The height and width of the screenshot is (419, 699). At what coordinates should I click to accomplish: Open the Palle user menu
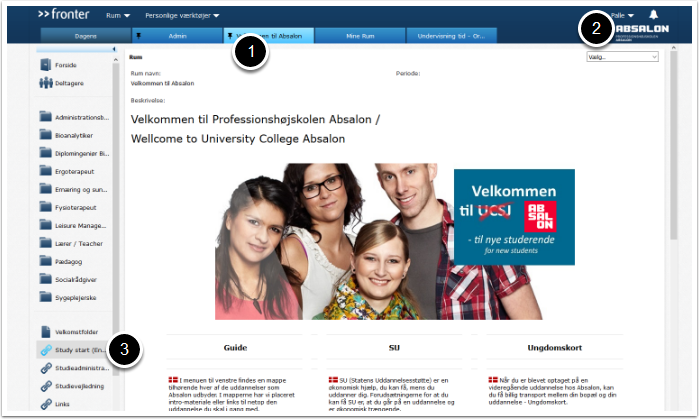tap(622, 16)
